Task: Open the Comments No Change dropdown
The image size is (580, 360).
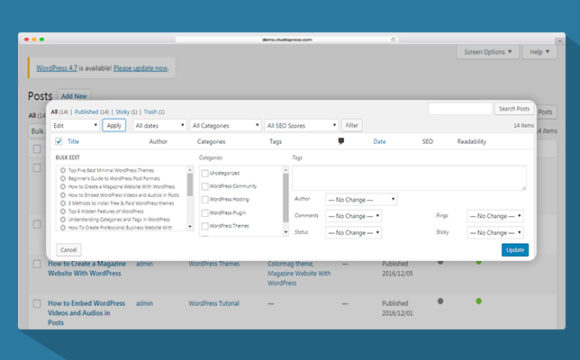Action: (x=353, y=216)
